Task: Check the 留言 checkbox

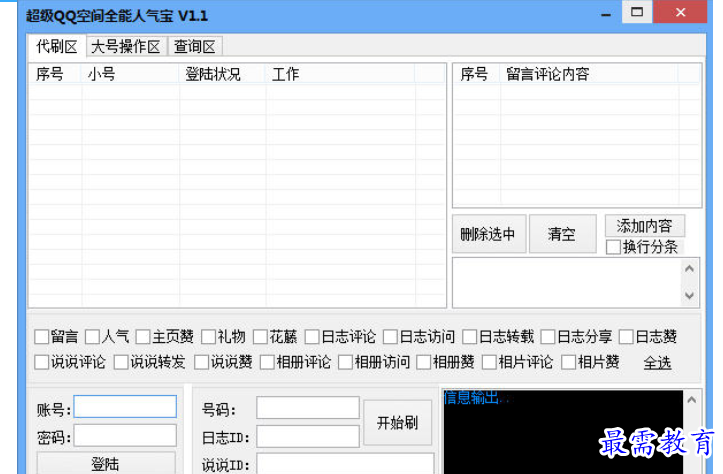Action: [x=41, y=337]
